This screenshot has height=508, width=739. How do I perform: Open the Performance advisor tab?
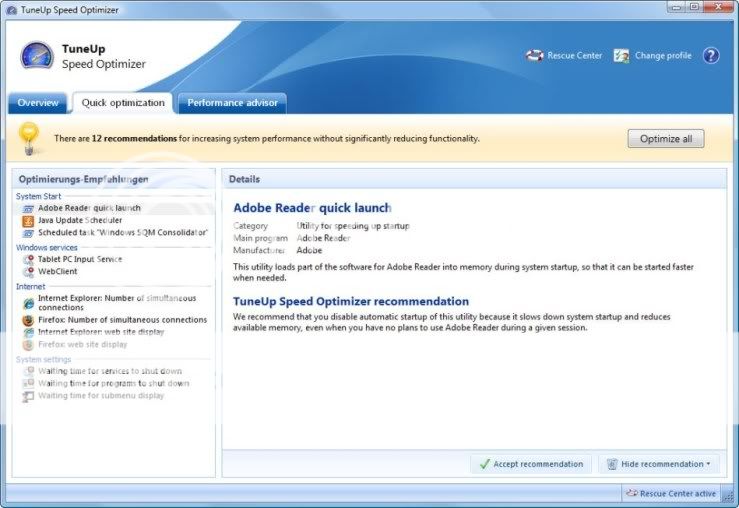[232, 103]
